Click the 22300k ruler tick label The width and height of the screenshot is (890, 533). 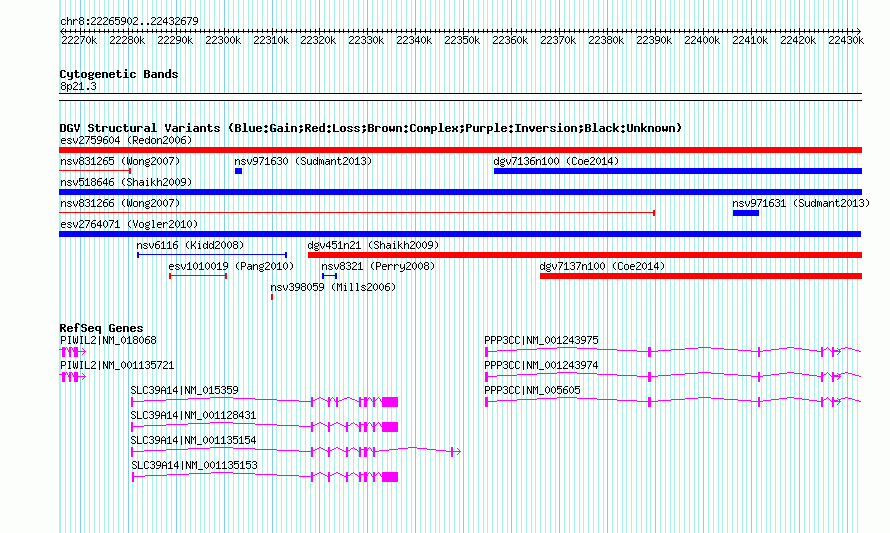click(x=223, y=40)
